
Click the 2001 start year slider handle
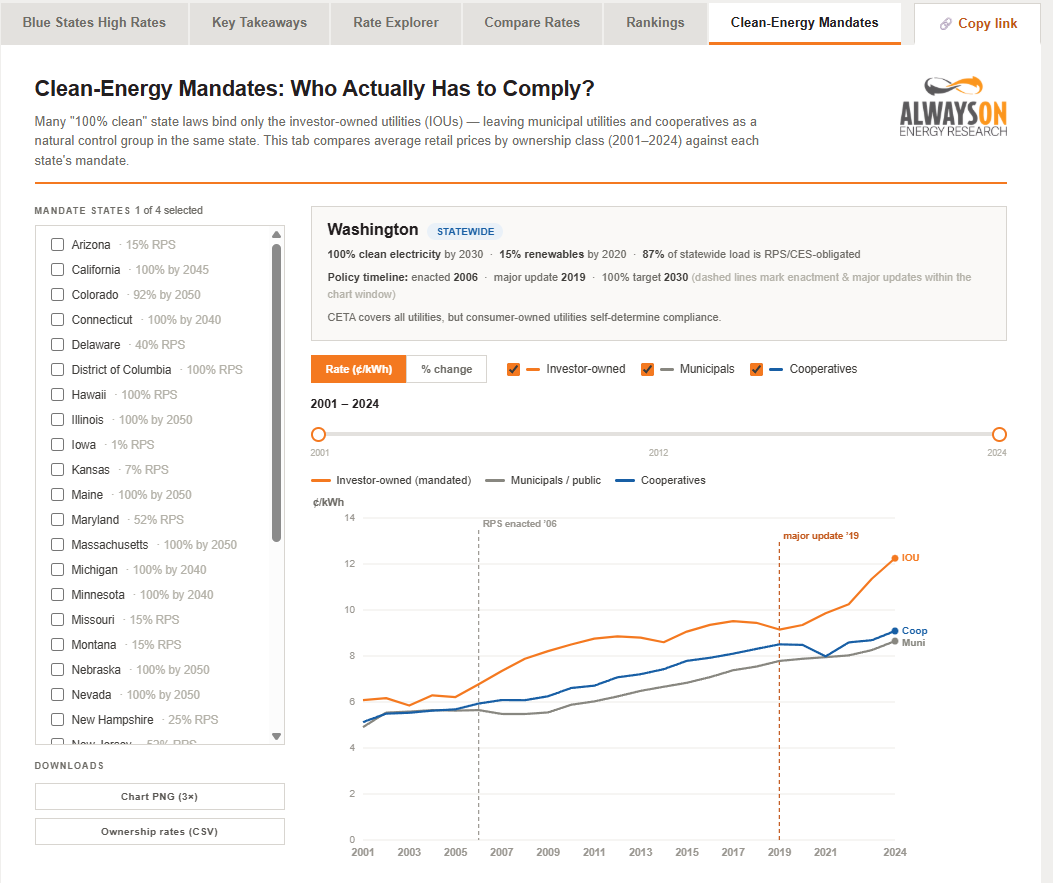point(318,434)
